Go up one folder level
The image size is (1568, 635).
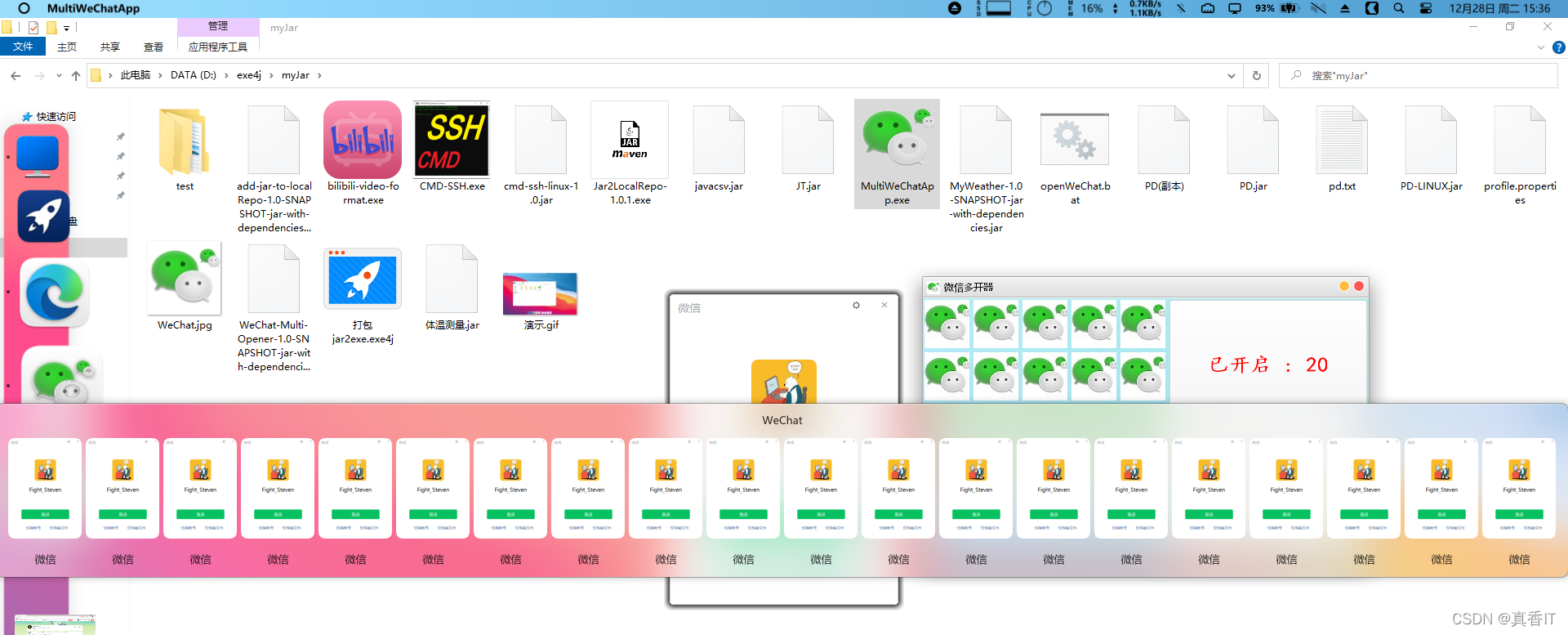click(76, 76)
